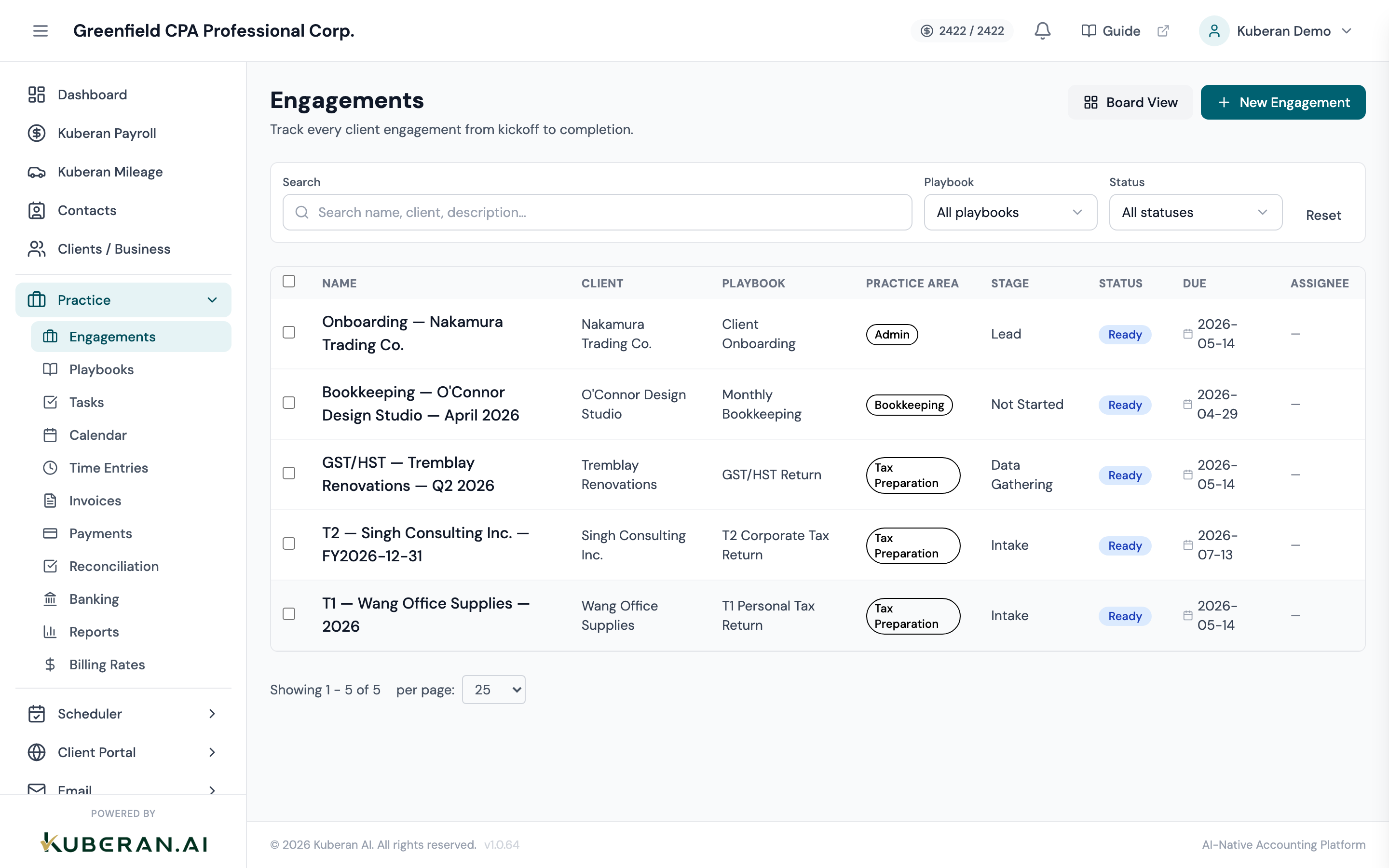Go to Tasks menu item
This screenshot has width=1389, height=868.
tap(131, 402)
